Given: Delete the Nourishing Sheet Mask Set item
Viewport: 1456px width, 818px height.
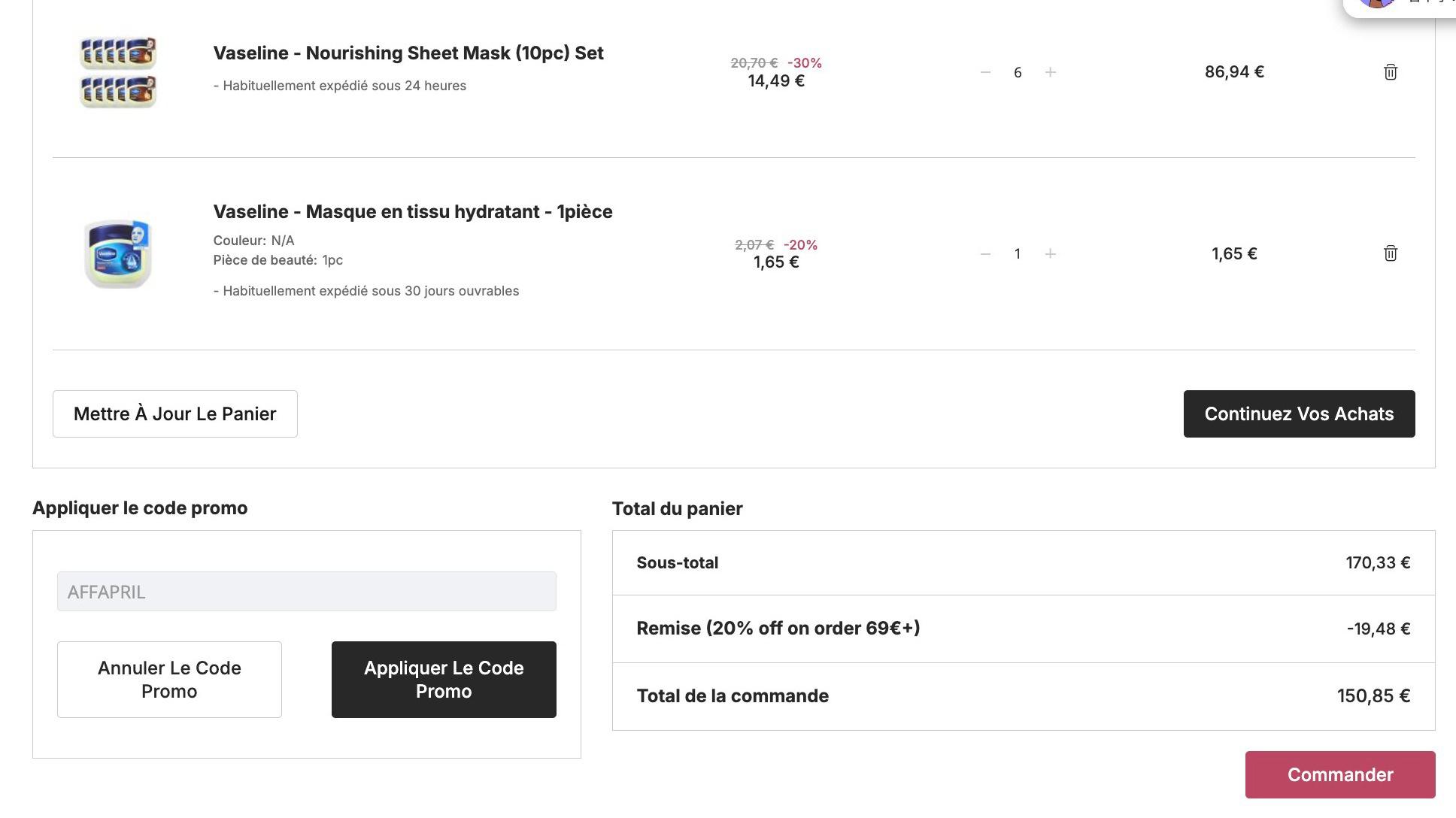Looking at the screenshot, I should pyautogui.click(x=1390, y=72).
